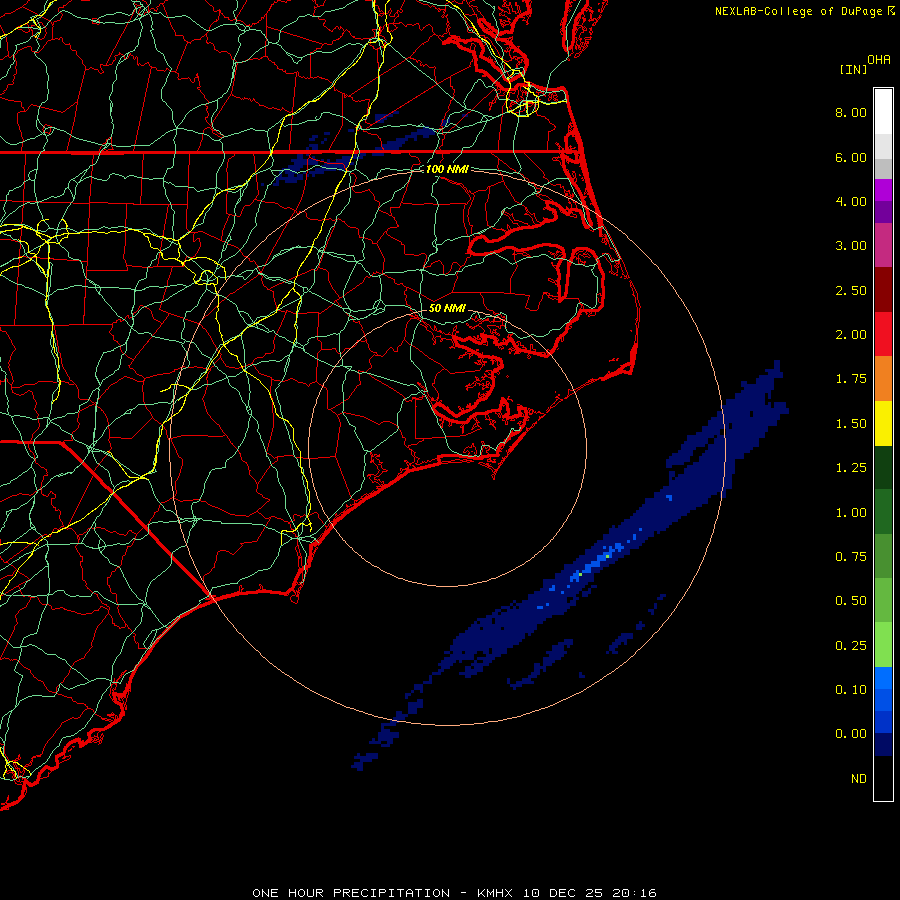Click the black ND swatch in legend
The width and height of the screenshot is (900, 900).
[x=883, y=778]
